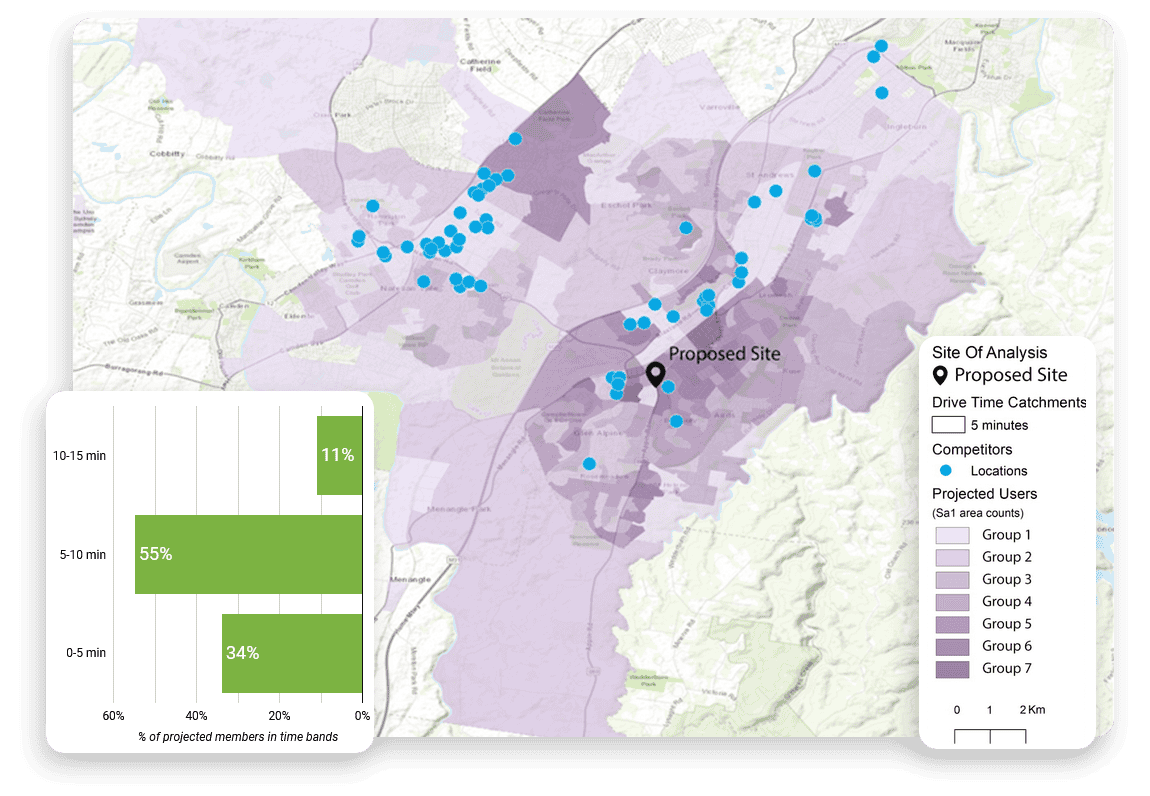
Task: Click the '(Sa1 area counts)' legend note
Action: pos(978,513)
